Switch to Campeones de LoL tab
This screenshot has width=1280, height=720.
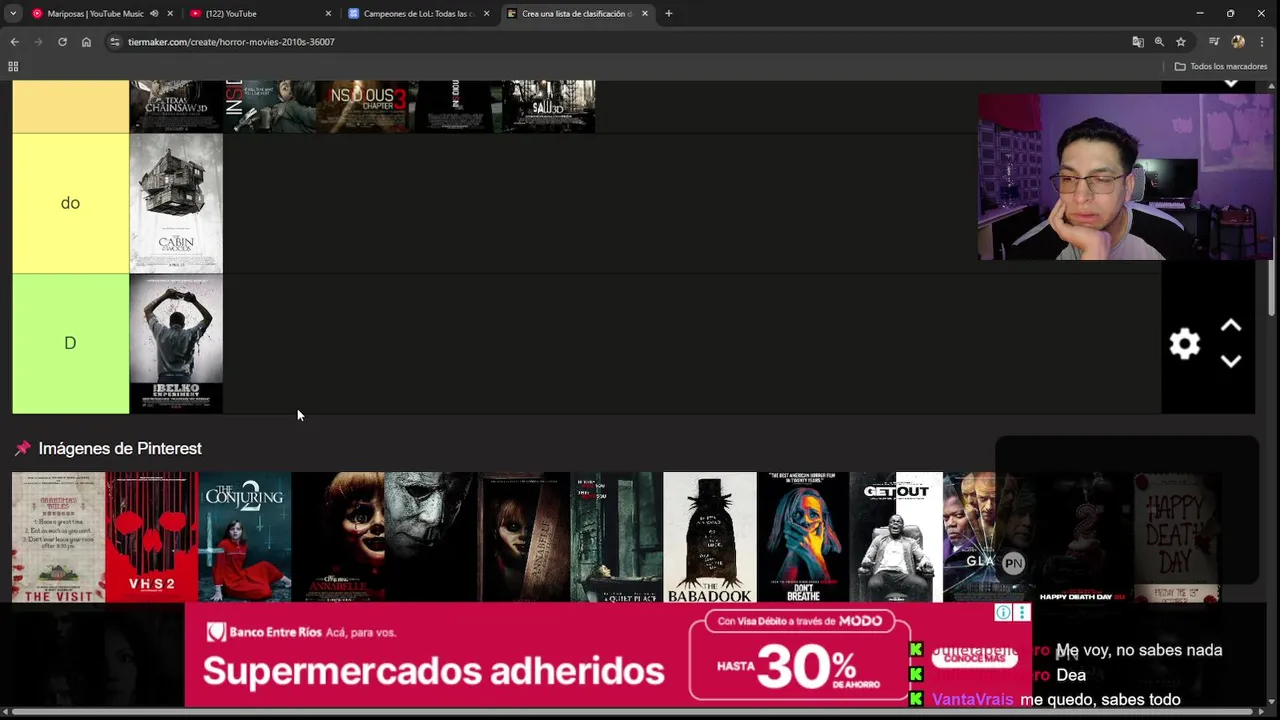point(418,14)
